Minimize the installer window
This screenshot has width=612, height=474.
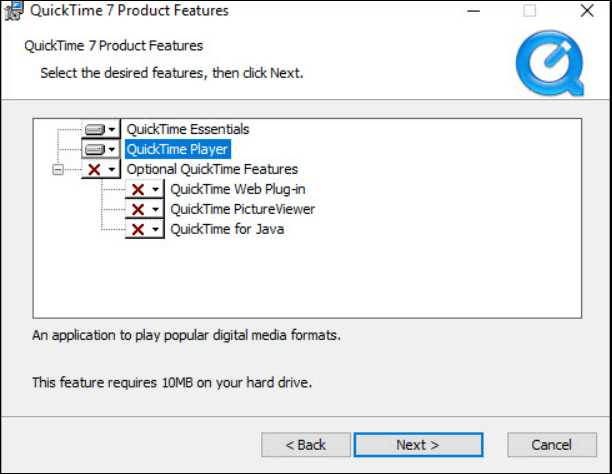(x=473, y=11)
